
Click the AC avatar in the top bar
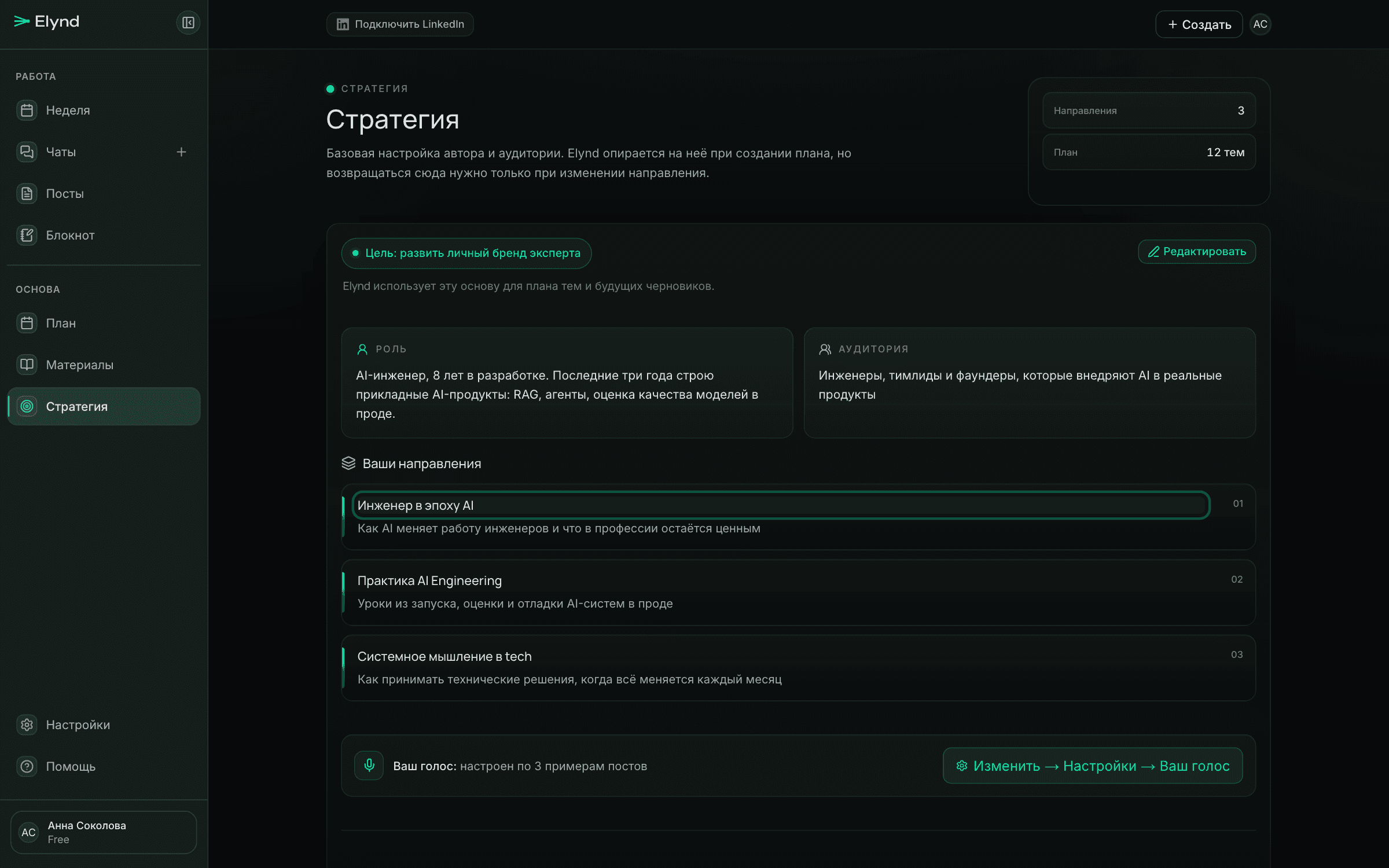[1260, 24]
